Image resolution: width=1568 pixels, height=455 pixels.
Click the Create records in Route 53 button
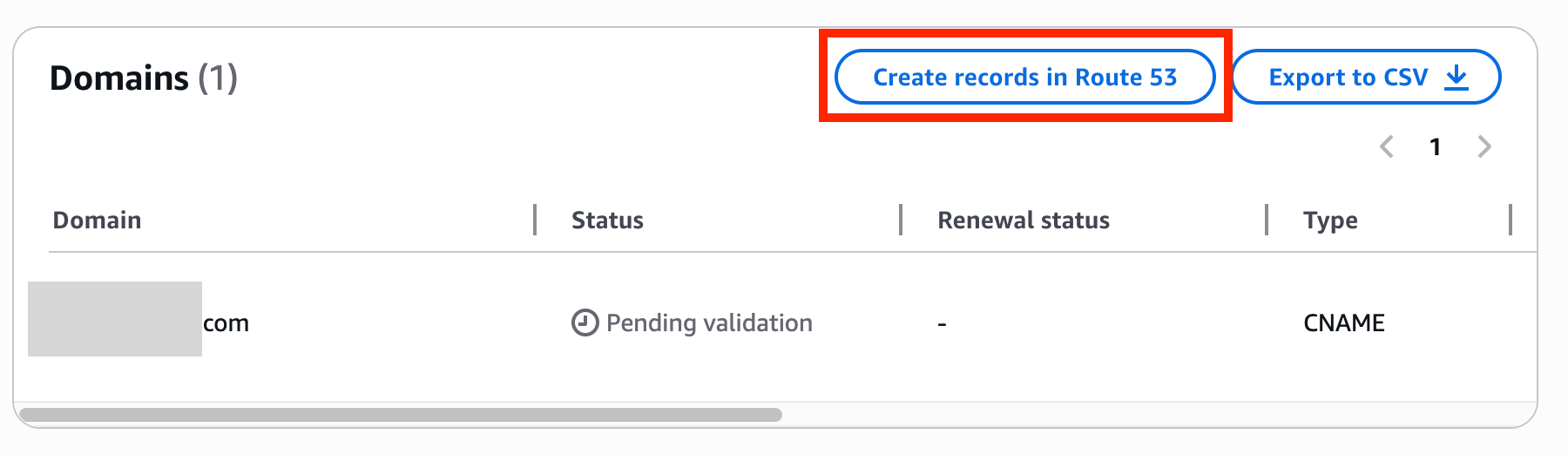point(1024,77)
